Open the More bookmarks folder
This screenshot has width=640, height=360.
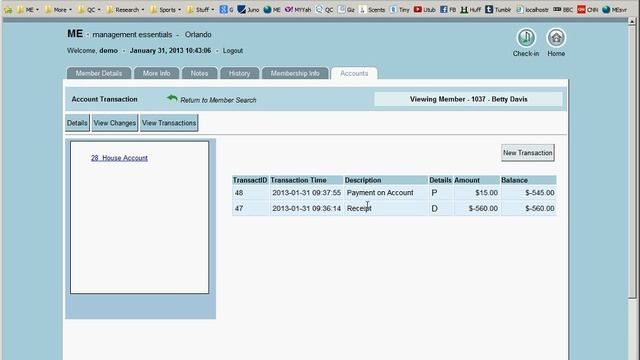click(x=58, y=9)
